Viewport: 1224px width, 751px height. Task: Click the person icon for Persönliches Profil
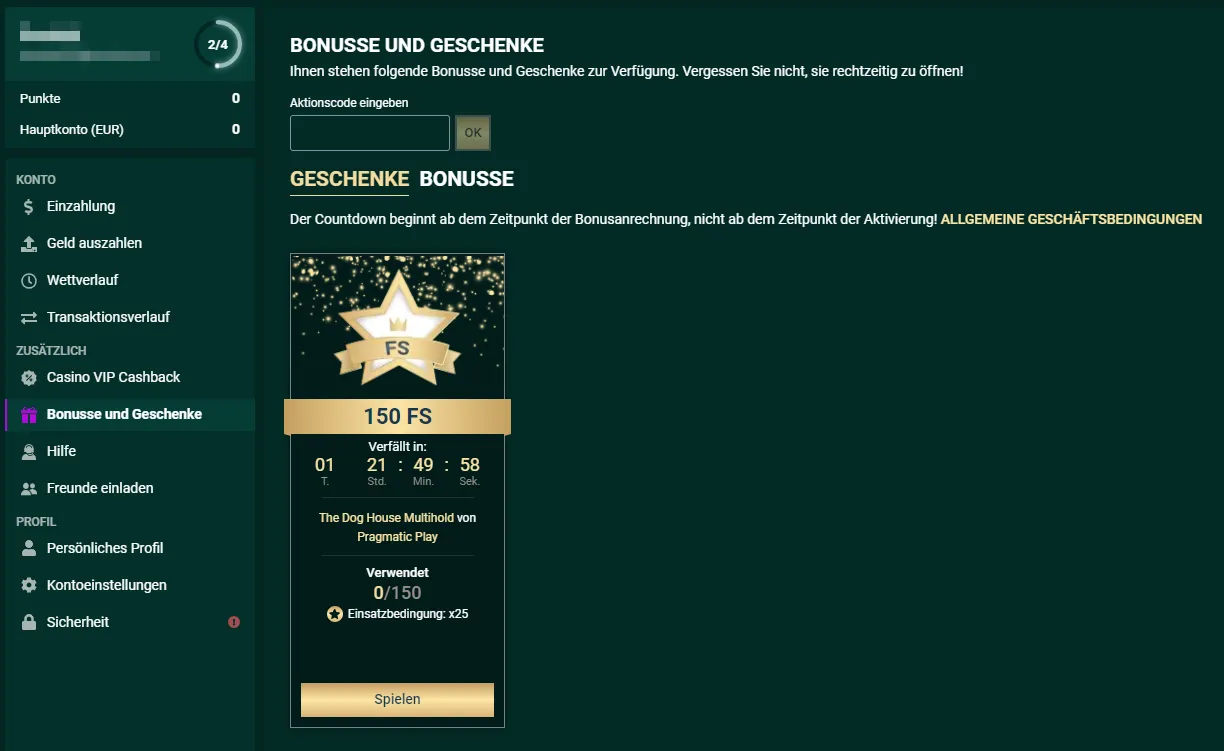point(29,548)
